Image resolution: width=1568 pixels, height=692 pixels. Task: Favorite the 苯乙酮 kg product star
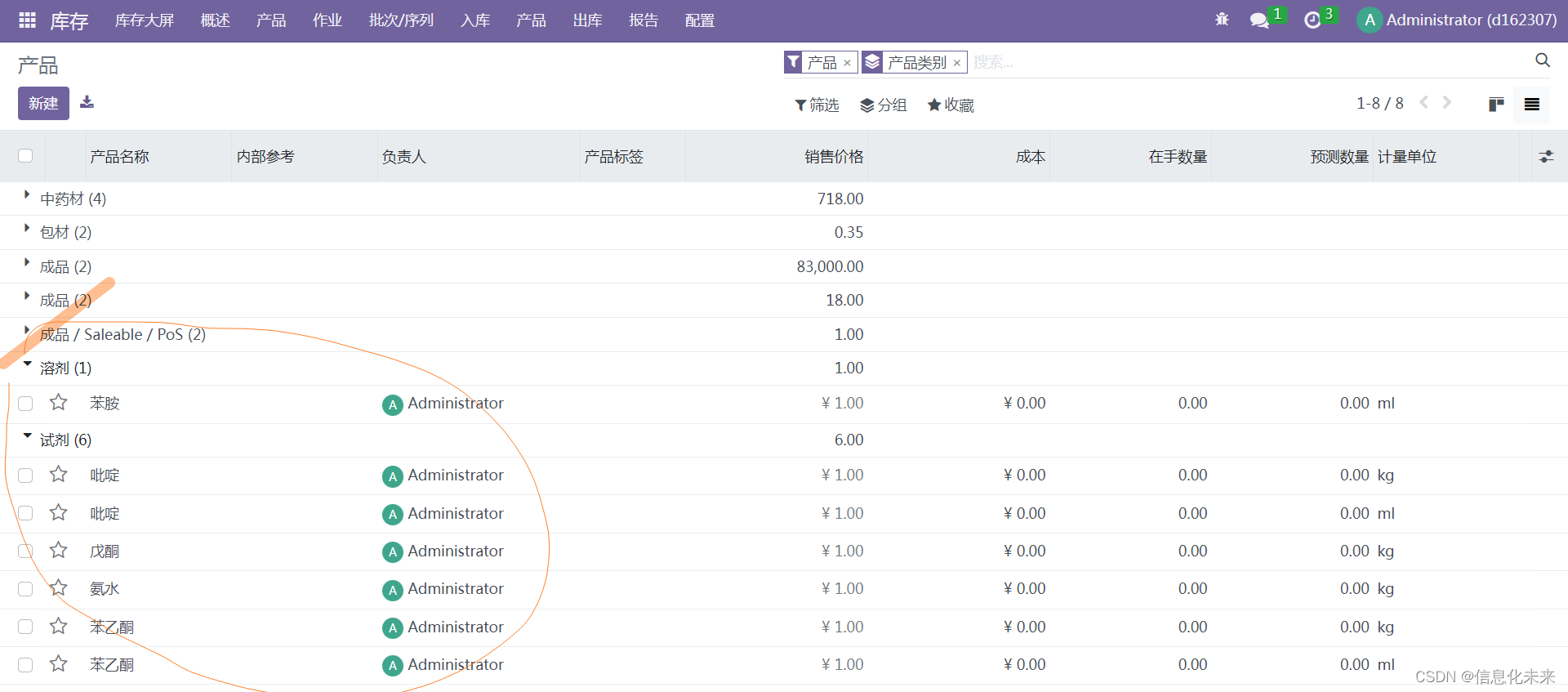point(58,627)
